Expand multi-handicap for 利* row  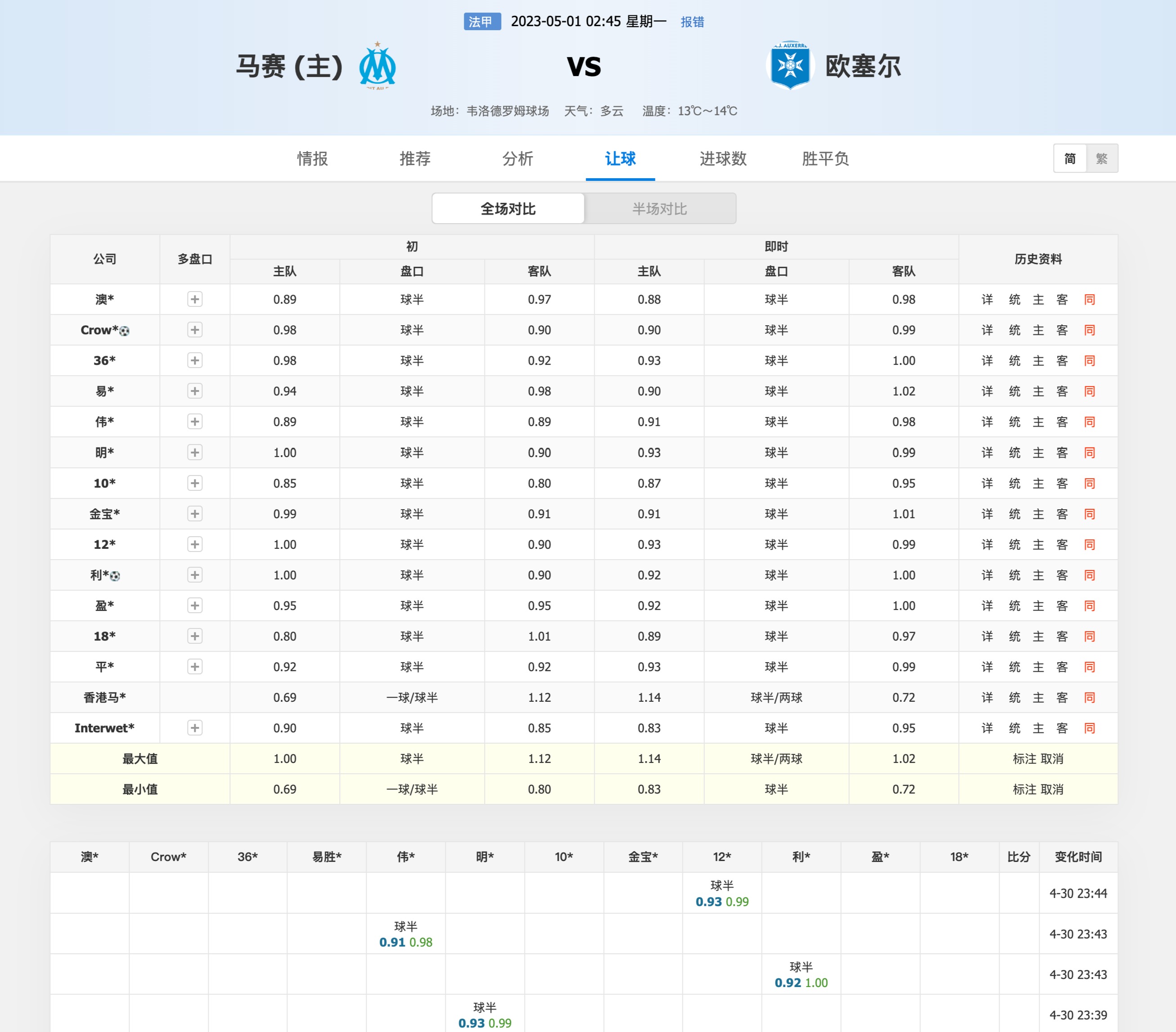pyautogui.click(x=195, y=575)
